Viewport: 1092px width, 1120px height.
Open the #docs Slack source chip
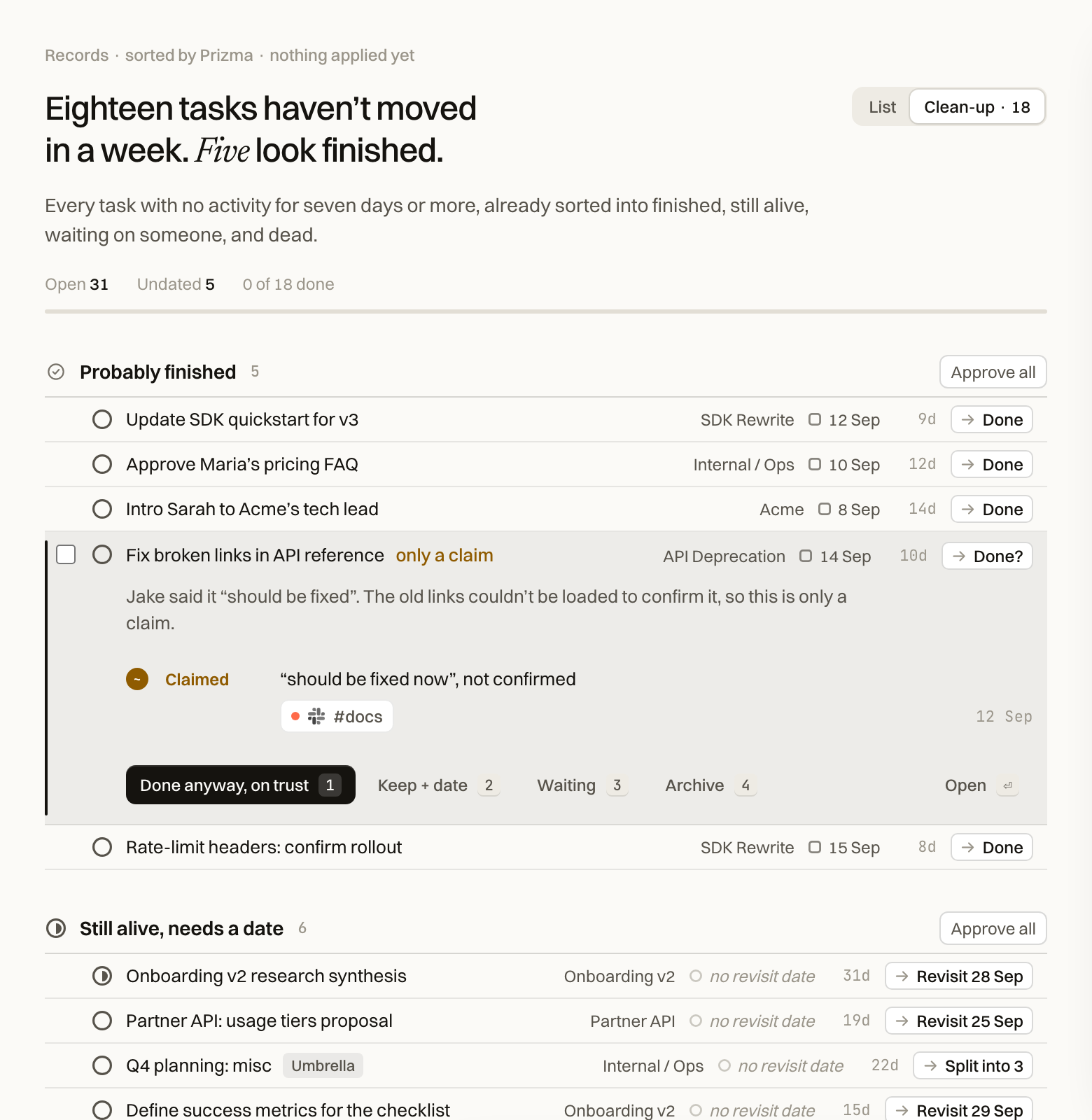point(337,716)
